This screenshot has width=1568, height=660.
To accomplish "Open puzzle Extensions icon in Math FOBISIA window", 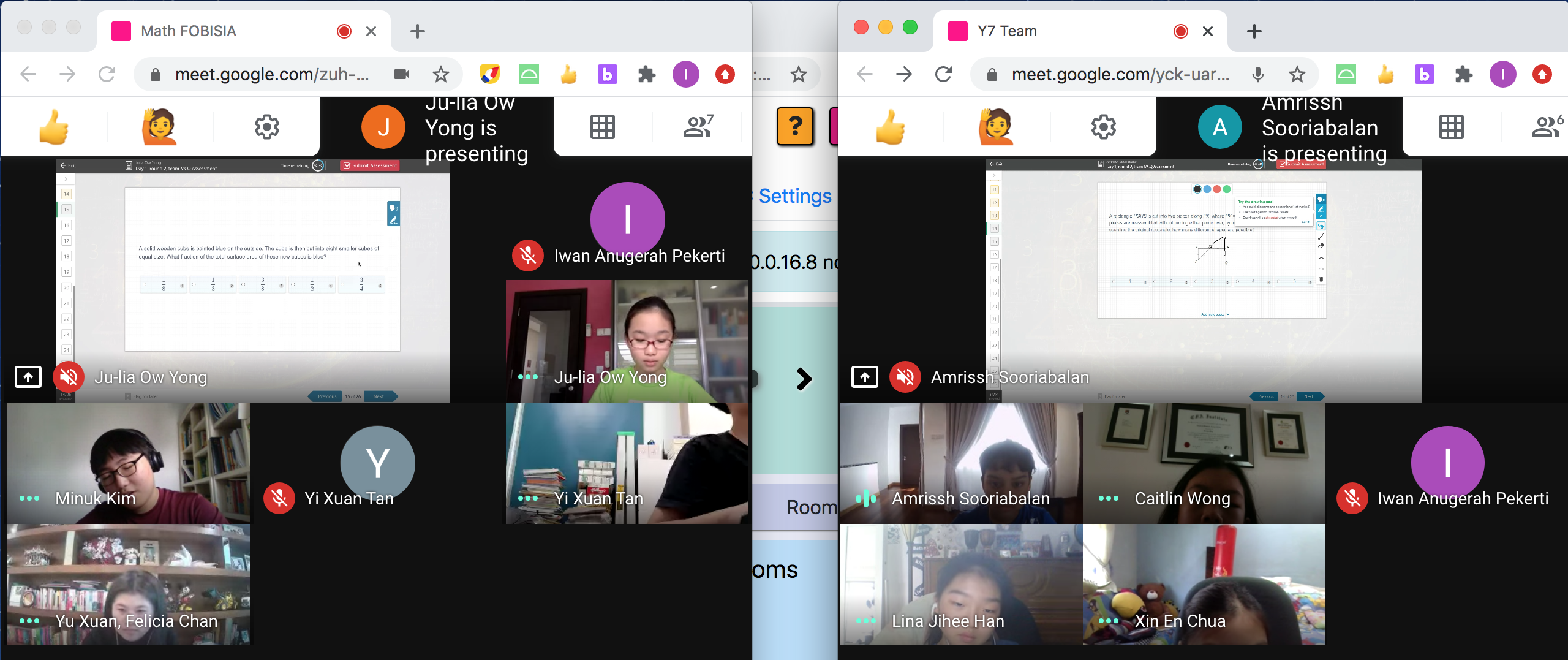I will tap(646, 74).
